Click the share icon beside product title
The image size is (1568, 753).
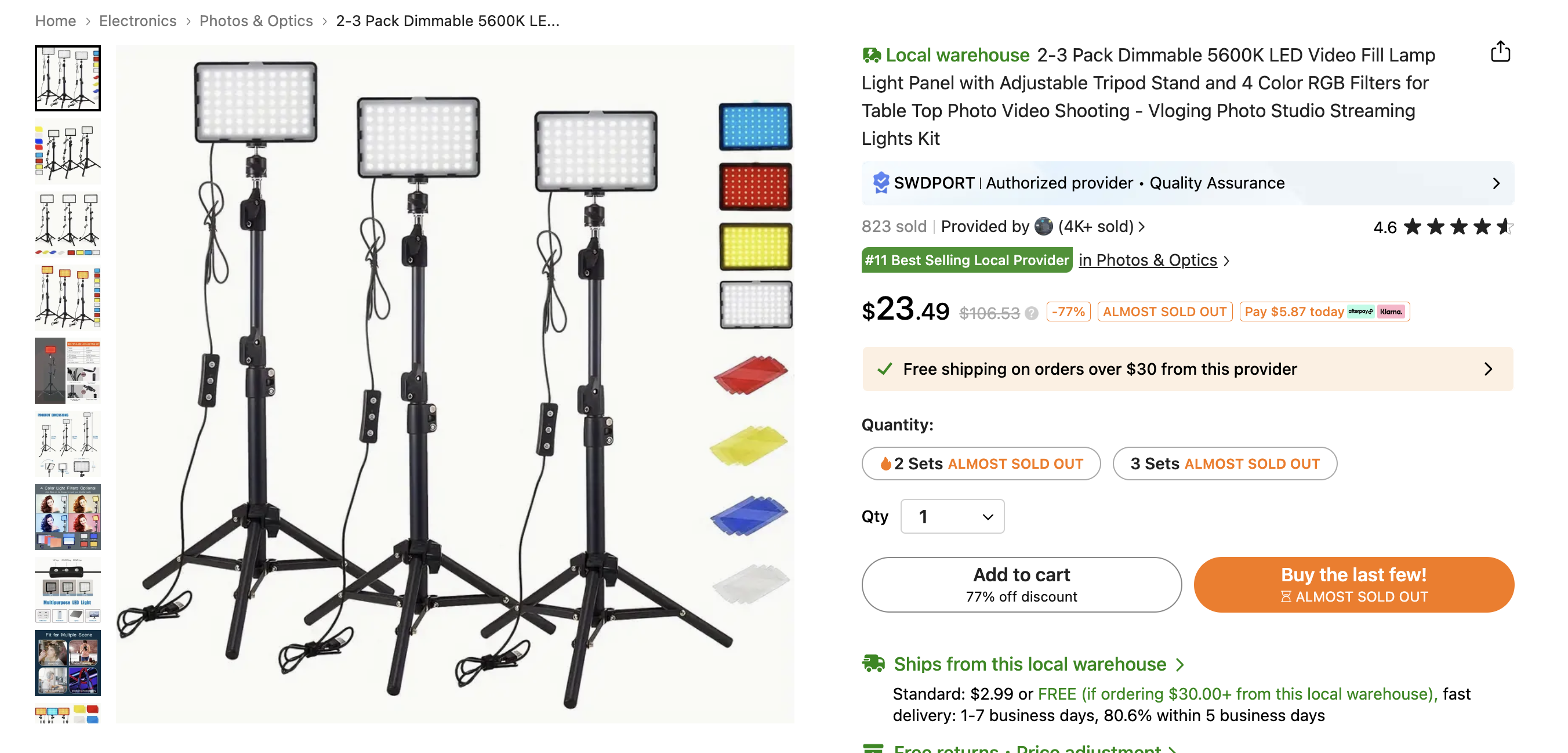pos(1500,52)
